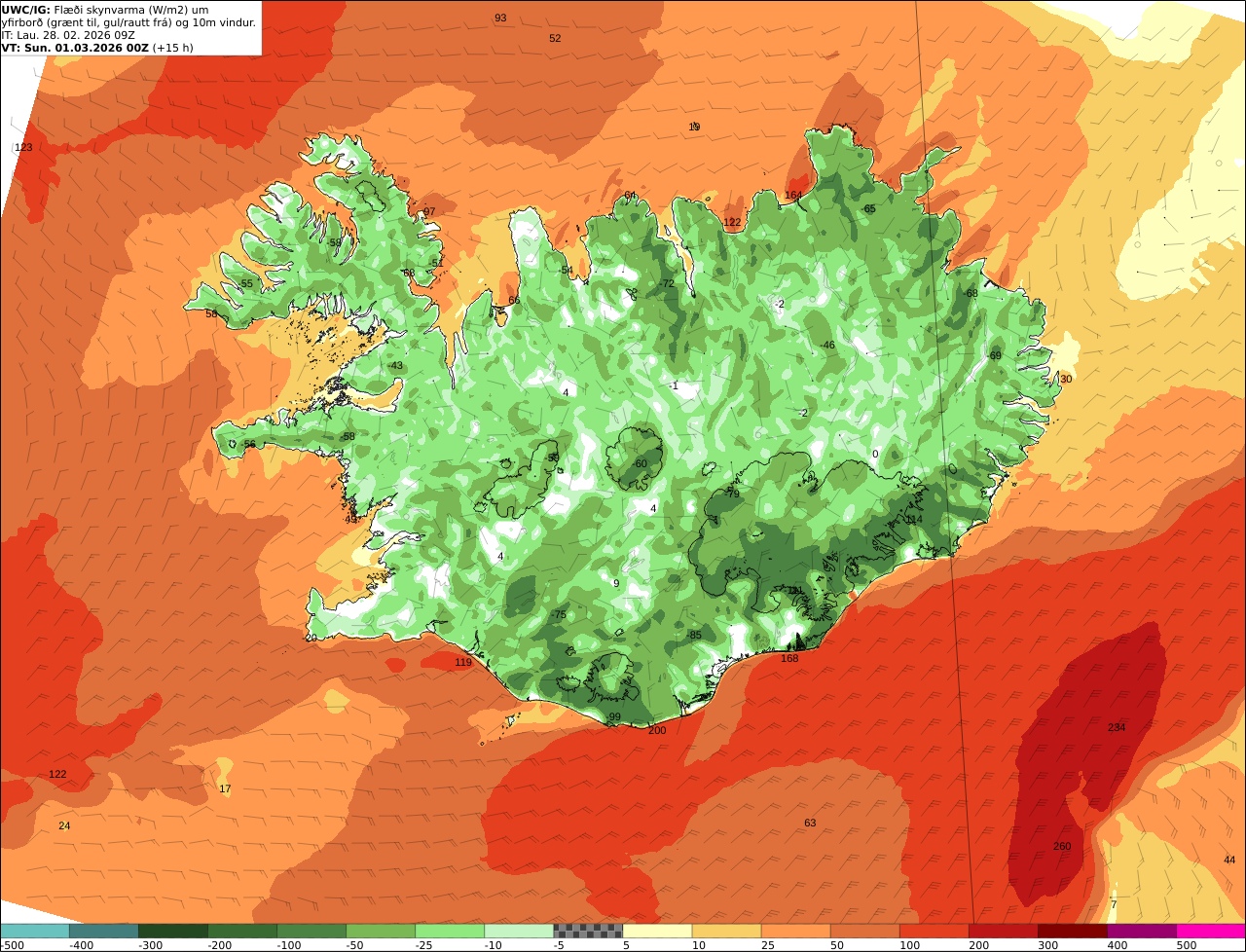The image size is (1246, 952).
Task: Click the map value 63 south of Iceland
Action: pyautogui.click(x=810, y=823)
